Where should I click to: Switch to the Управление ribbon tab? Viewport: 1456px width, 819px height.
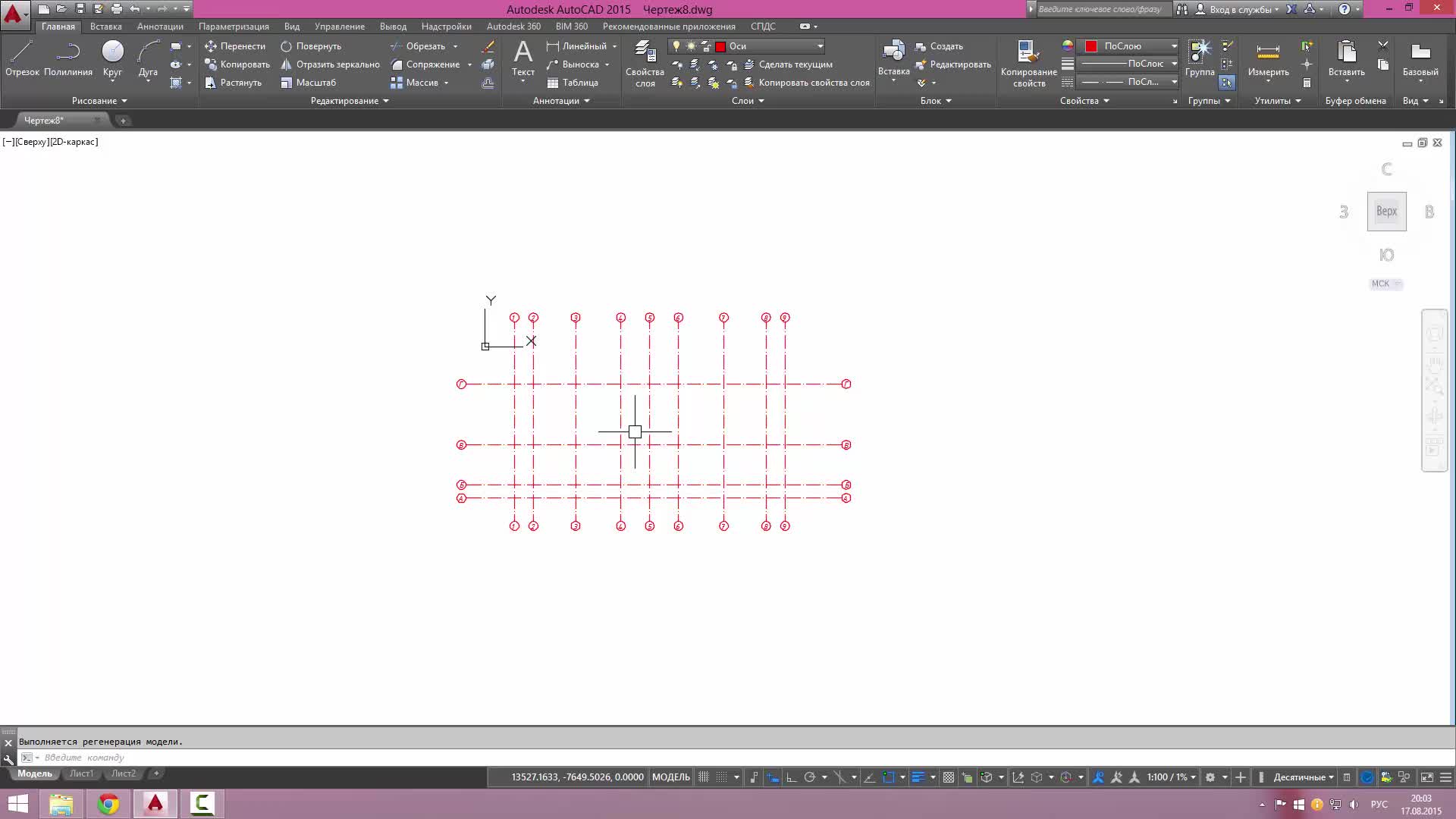click(340, 27)
